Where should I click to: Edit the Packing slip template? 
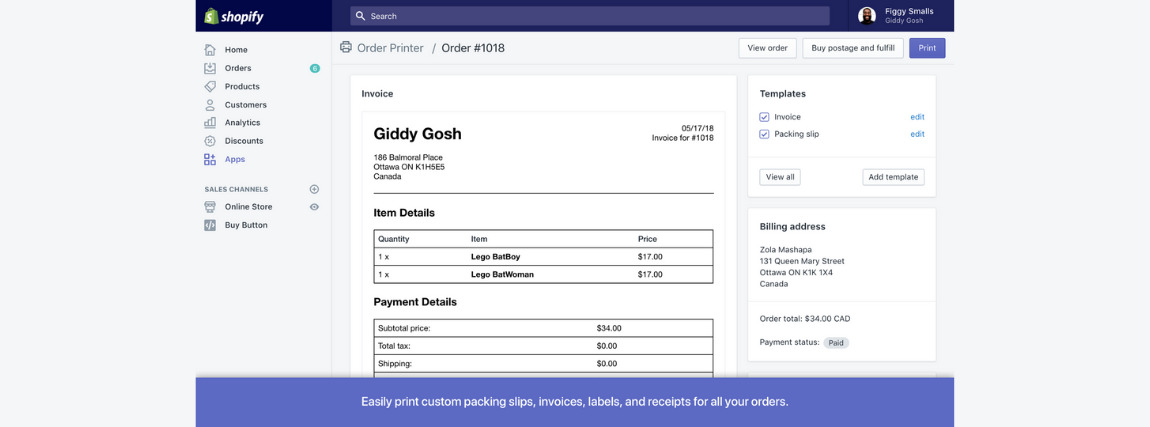(x=918, y=134)
